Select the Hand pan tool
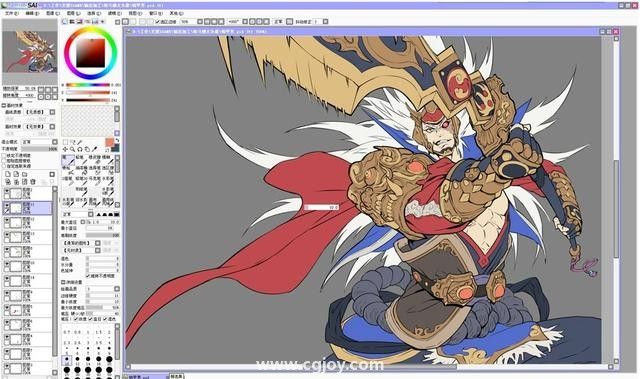Image resolution: width=640 pixels, height=379 pixels. coord(87,149)
